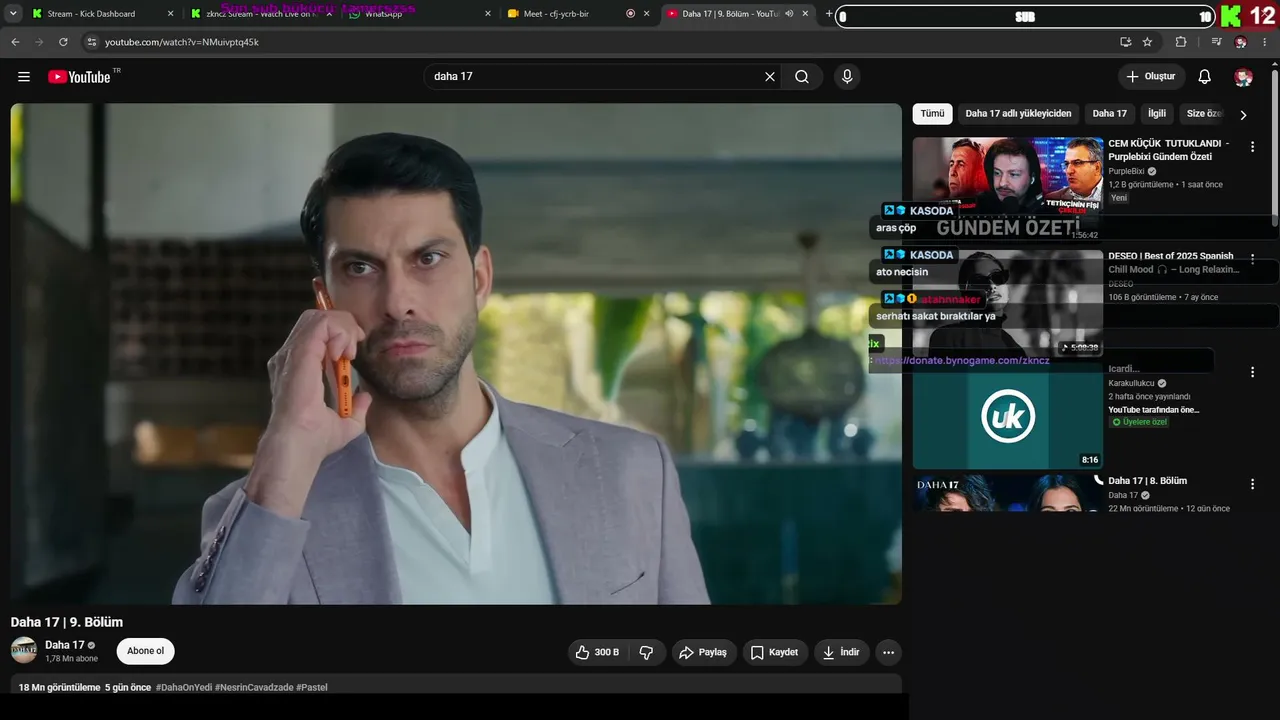Select the Daha 17 filter chip
The height and width of the screenshot is (720, 1280).
pyautogui.click(x=1110, y=114)
